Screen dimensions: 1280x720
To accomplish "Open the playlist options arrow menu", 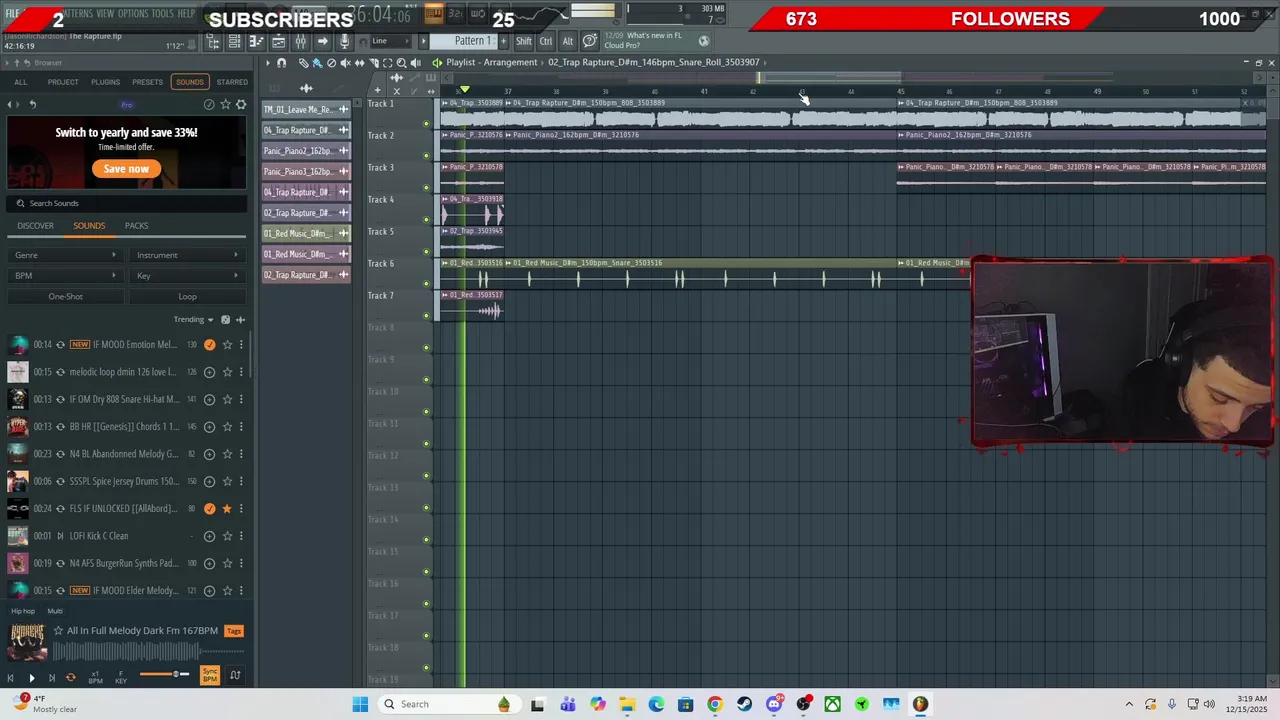I will click(267, 63).
